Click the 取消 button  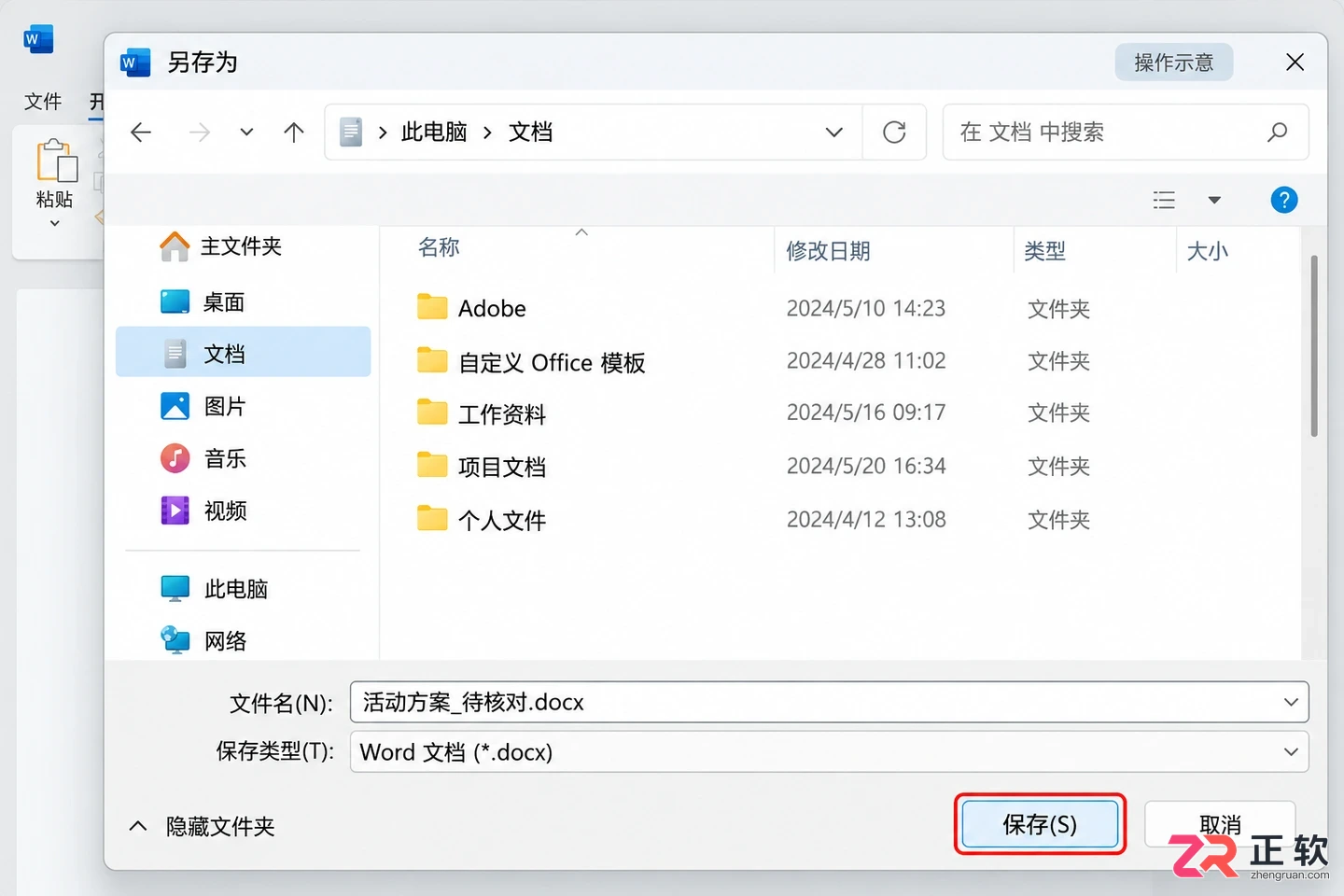[x=1220, y=824]
